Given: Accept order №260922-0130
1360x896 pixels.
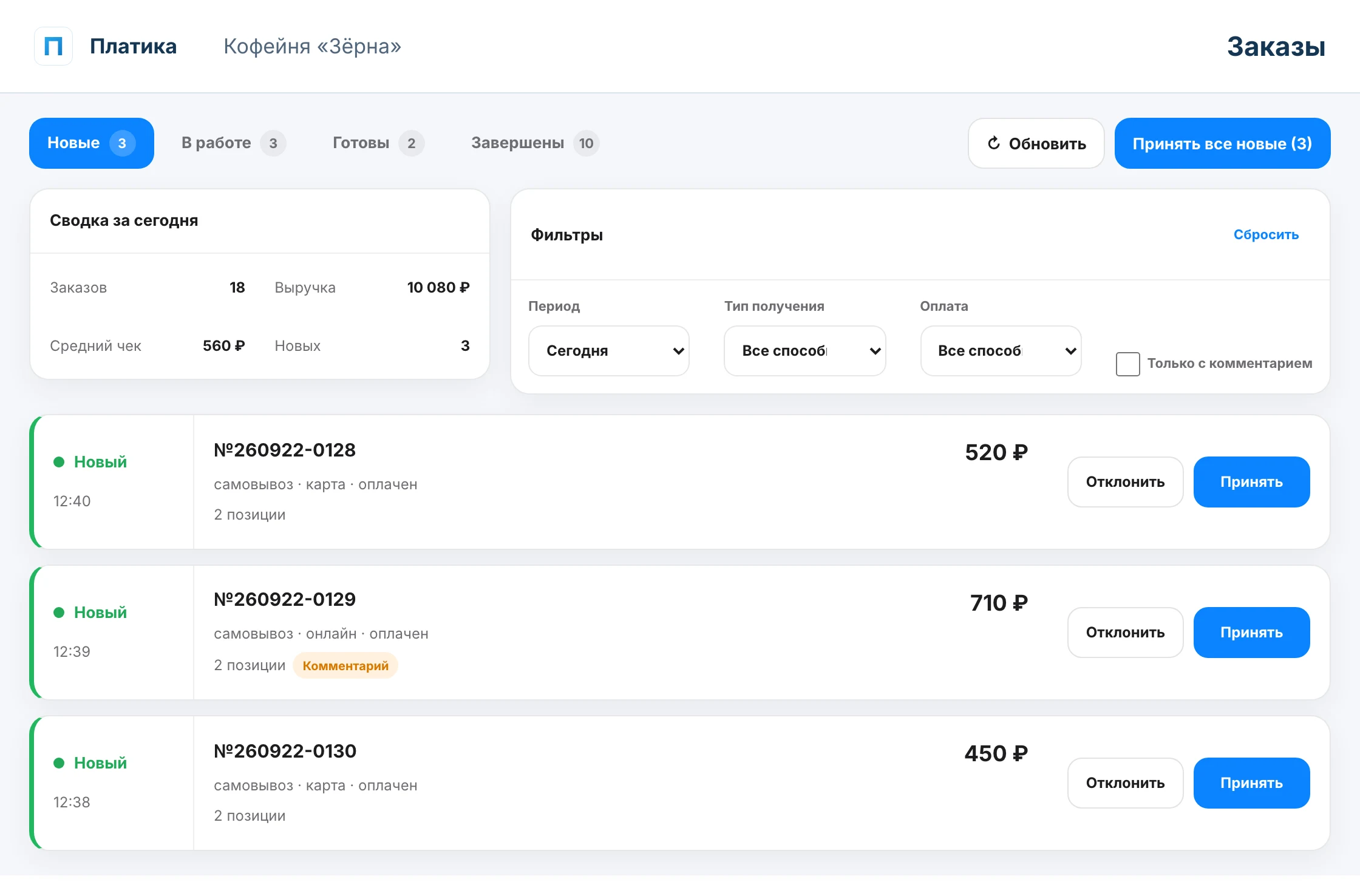Looking at the screenshot, I should click(x=1251, y=783).
